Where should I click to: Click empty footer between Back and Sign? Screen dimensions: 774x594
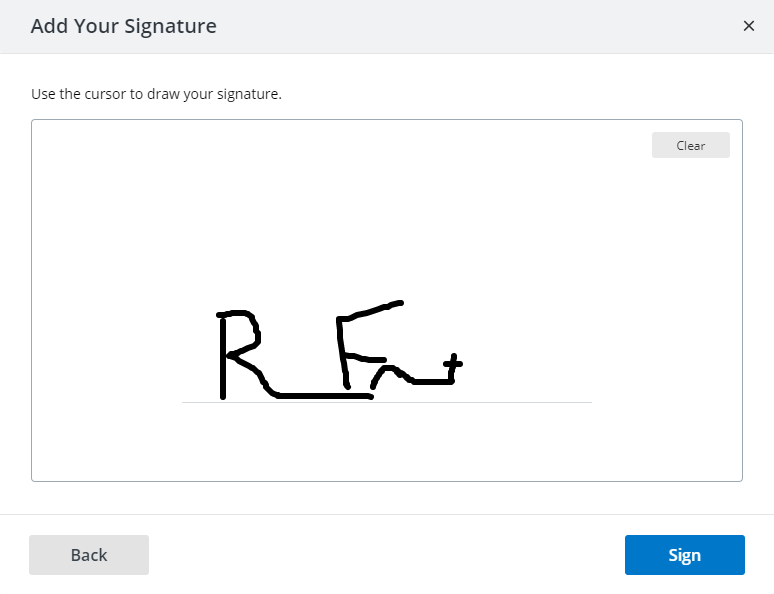tap(385, 555)
